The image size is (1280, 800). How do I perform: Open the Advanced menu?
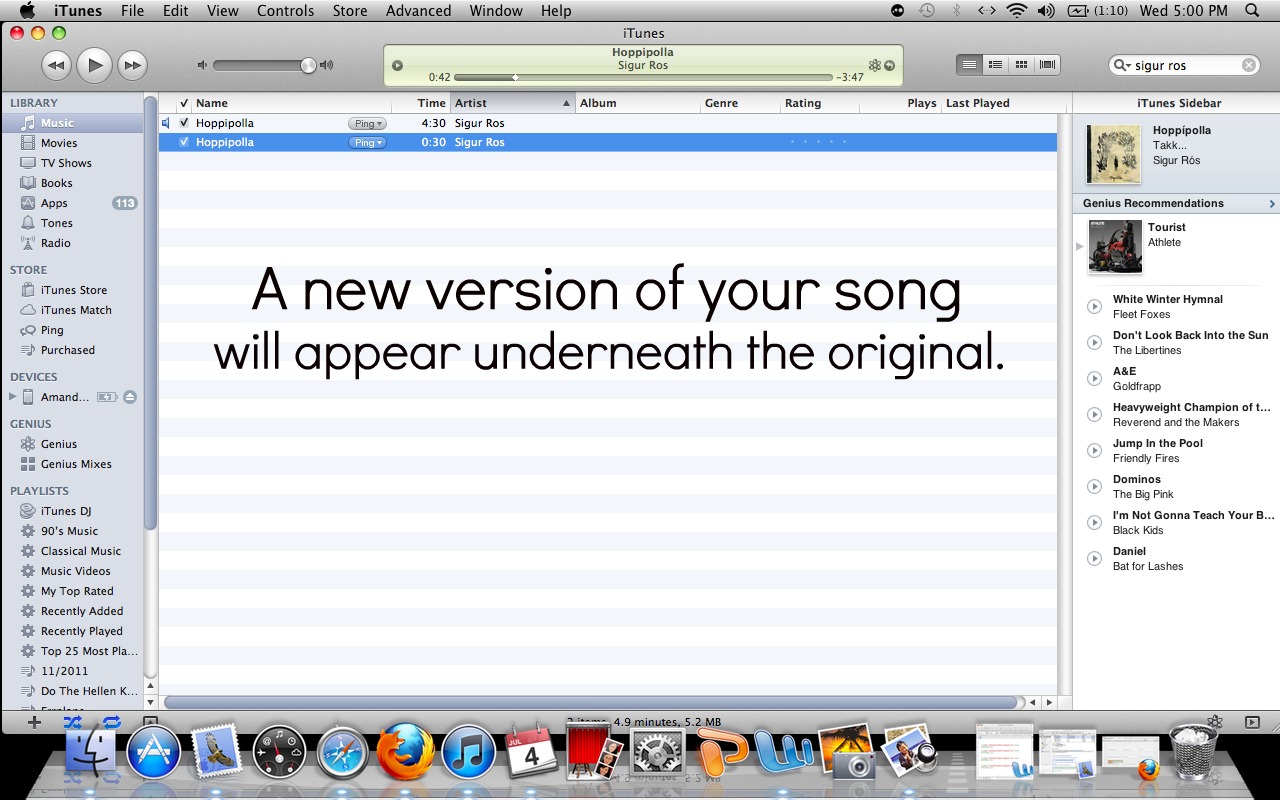click(x=418, y=11)
